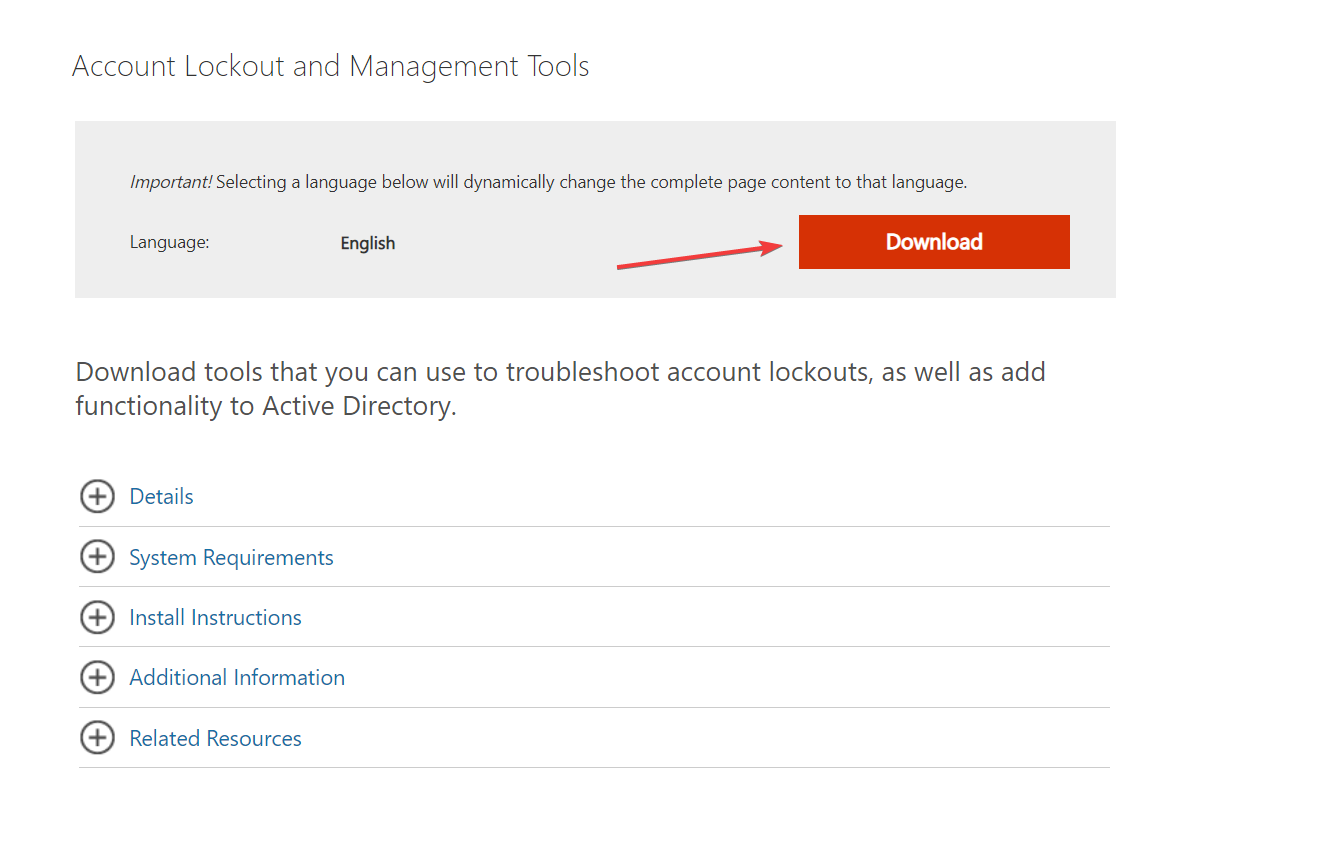Select the Additional Information link
The image size is (1336, 867).
point(237,677)
